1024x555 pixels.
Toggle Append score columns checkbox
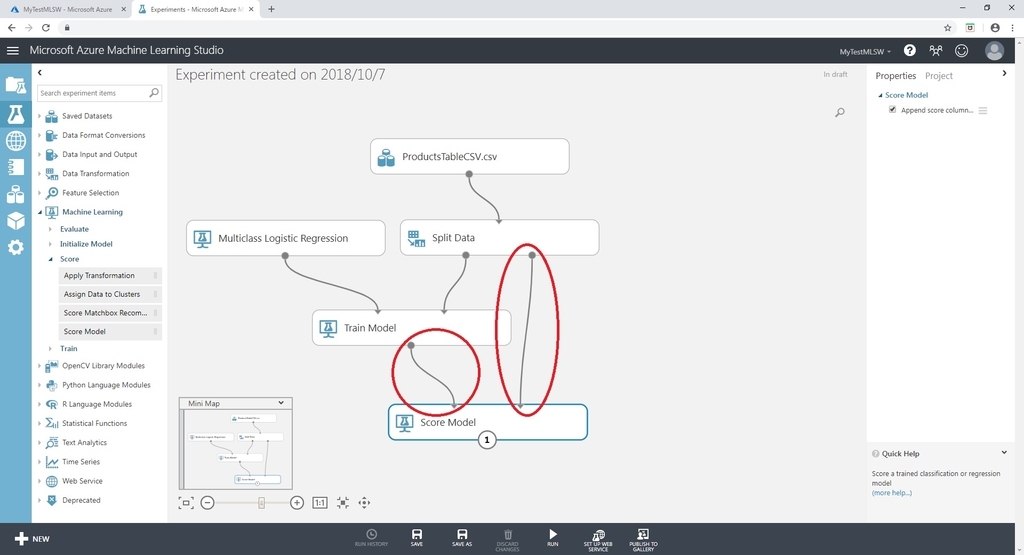[892, 110]
